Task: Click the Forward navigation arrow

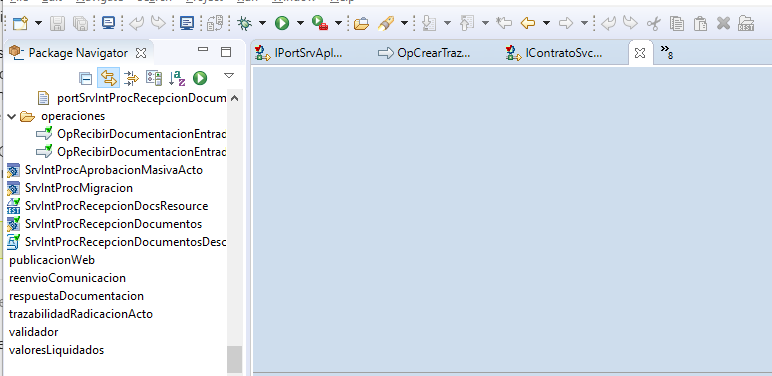Action: [x=566, y=23]
